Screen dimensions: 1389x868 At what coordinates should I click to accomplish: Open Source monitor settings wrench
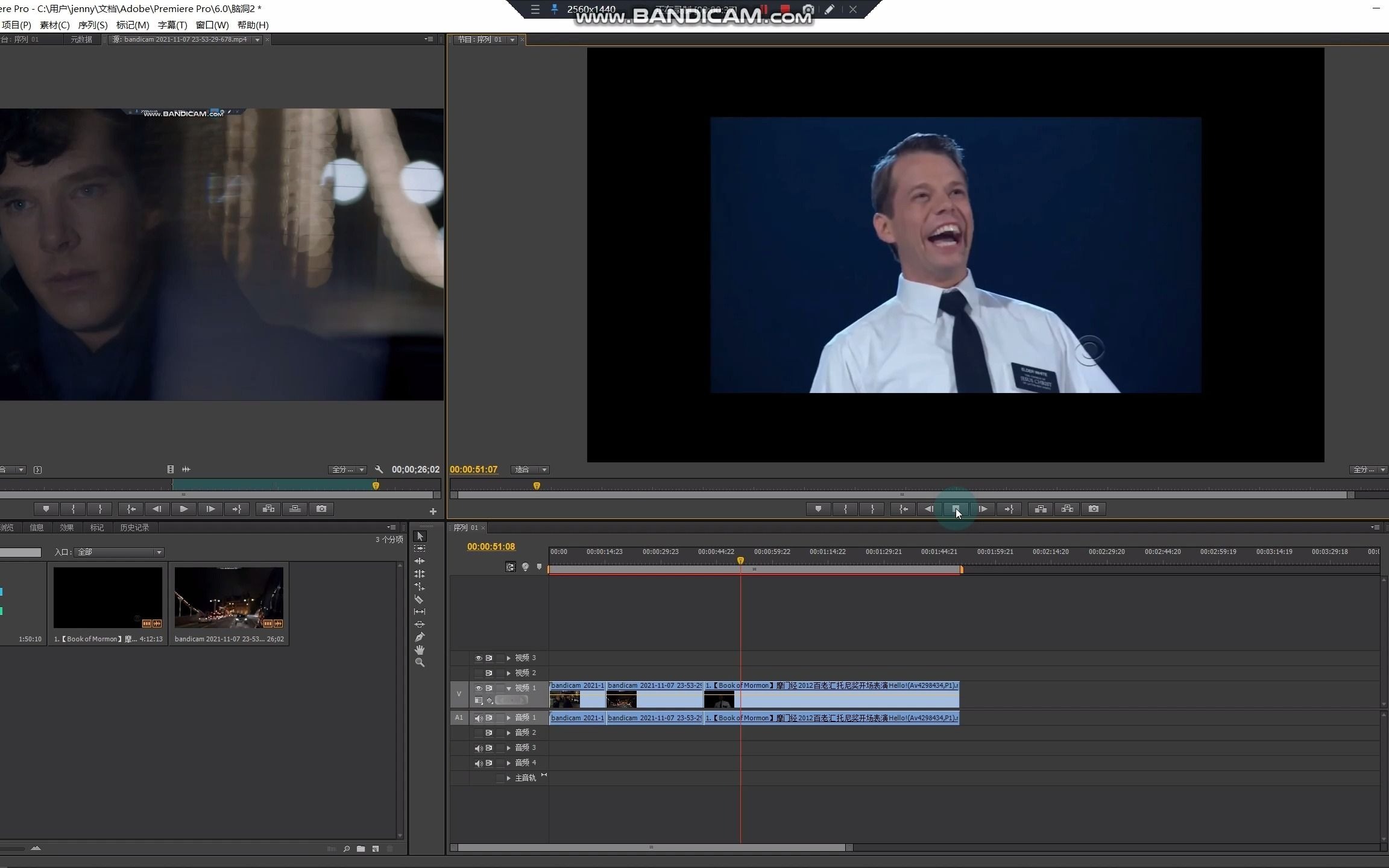[379, 469]
